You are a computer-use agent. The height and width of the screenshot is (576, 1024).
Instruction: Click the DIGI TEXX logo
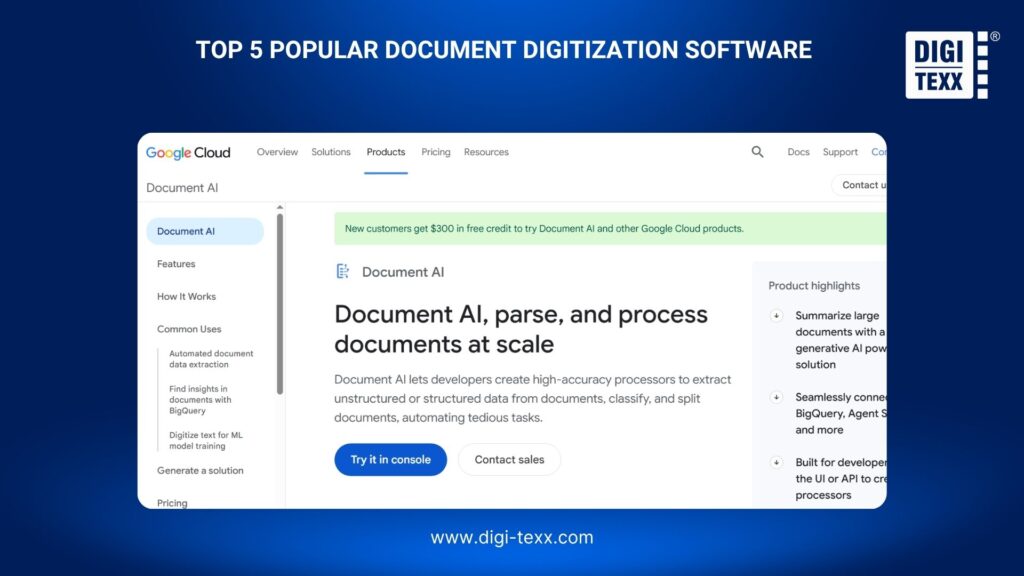coord(951,65)
